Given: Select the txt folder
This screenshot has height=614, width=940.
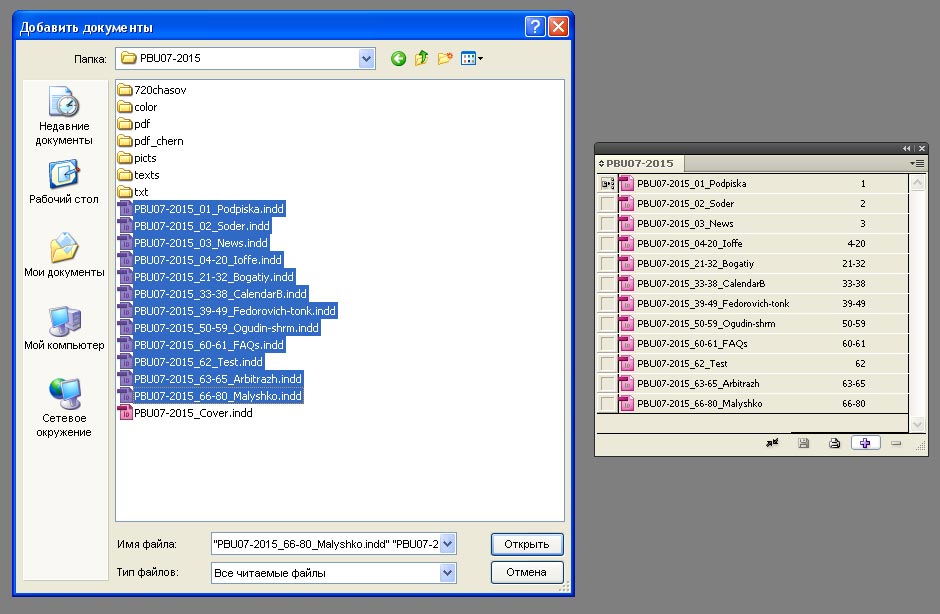Looking at the screenshot, I should tap(133, 192).
